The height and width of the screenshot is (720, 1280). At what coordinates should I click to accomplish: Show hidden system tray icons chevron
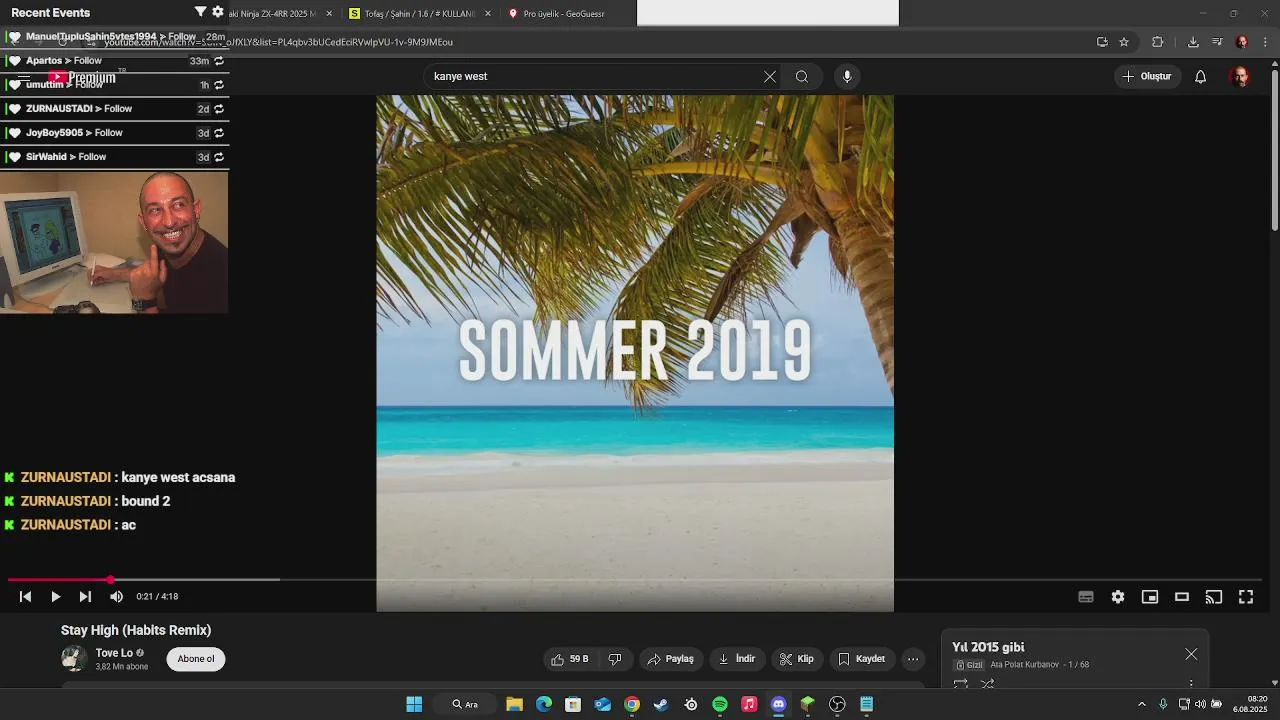(1142, 704)
